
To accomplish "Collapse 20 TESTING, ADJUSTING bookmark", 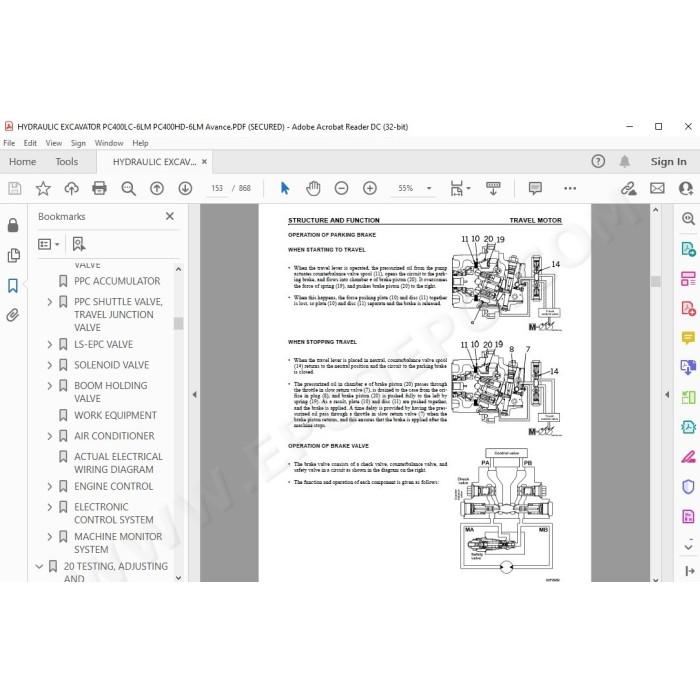I will point(39,566).
